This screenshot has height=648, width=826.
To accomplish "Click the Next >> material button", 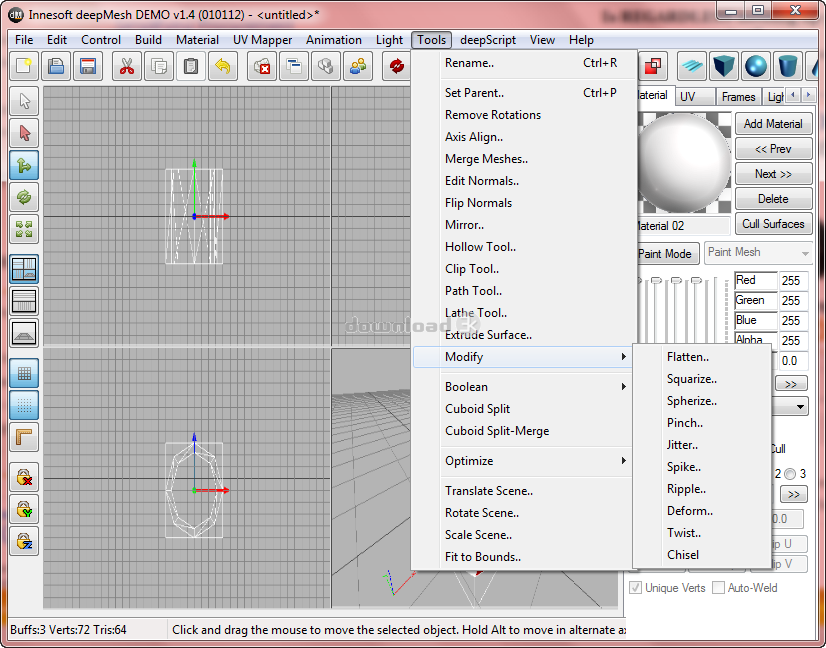I will click(773, 174).
